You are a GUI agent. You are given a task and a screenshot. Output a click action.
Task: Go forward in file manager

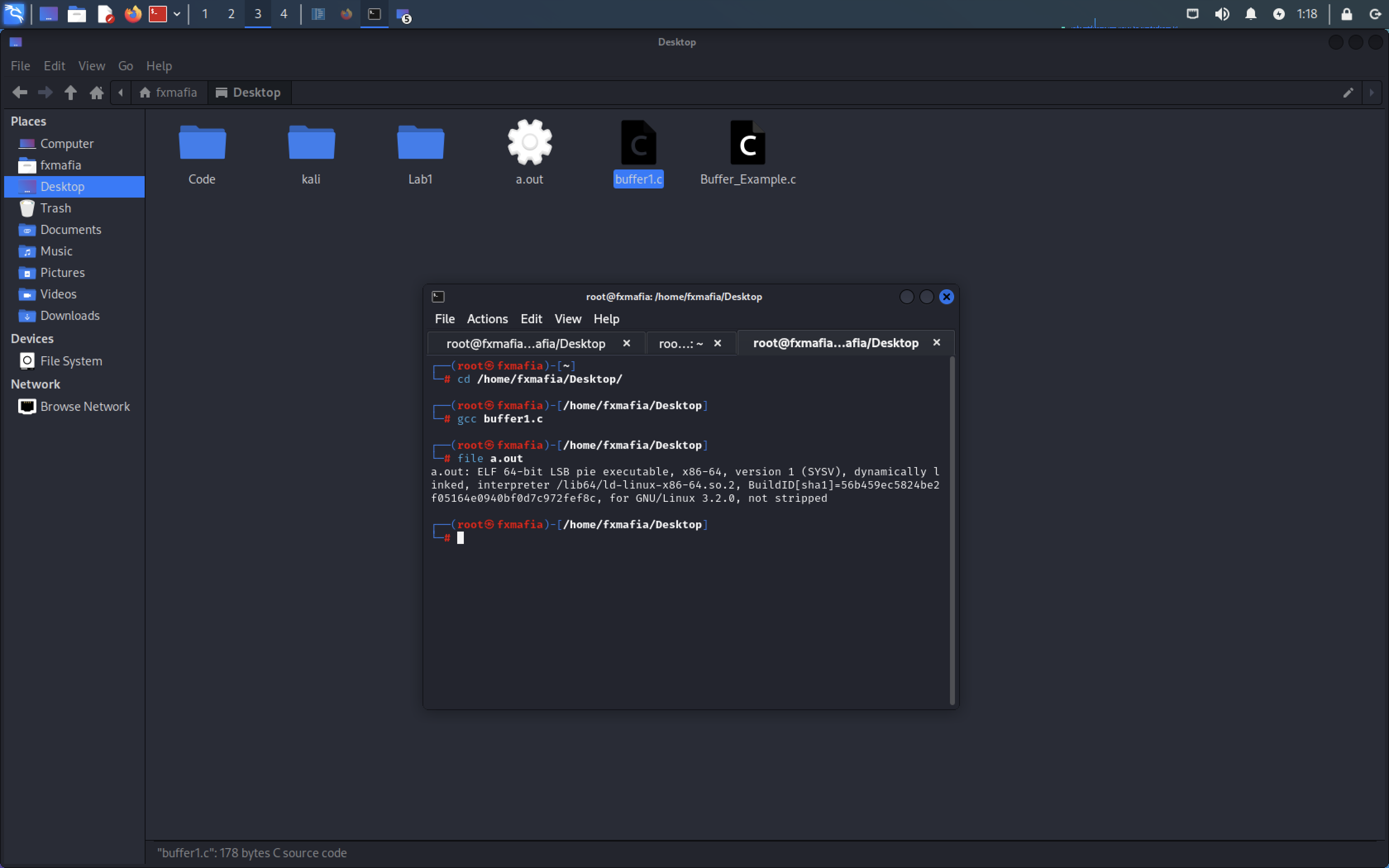click(45, 93)
